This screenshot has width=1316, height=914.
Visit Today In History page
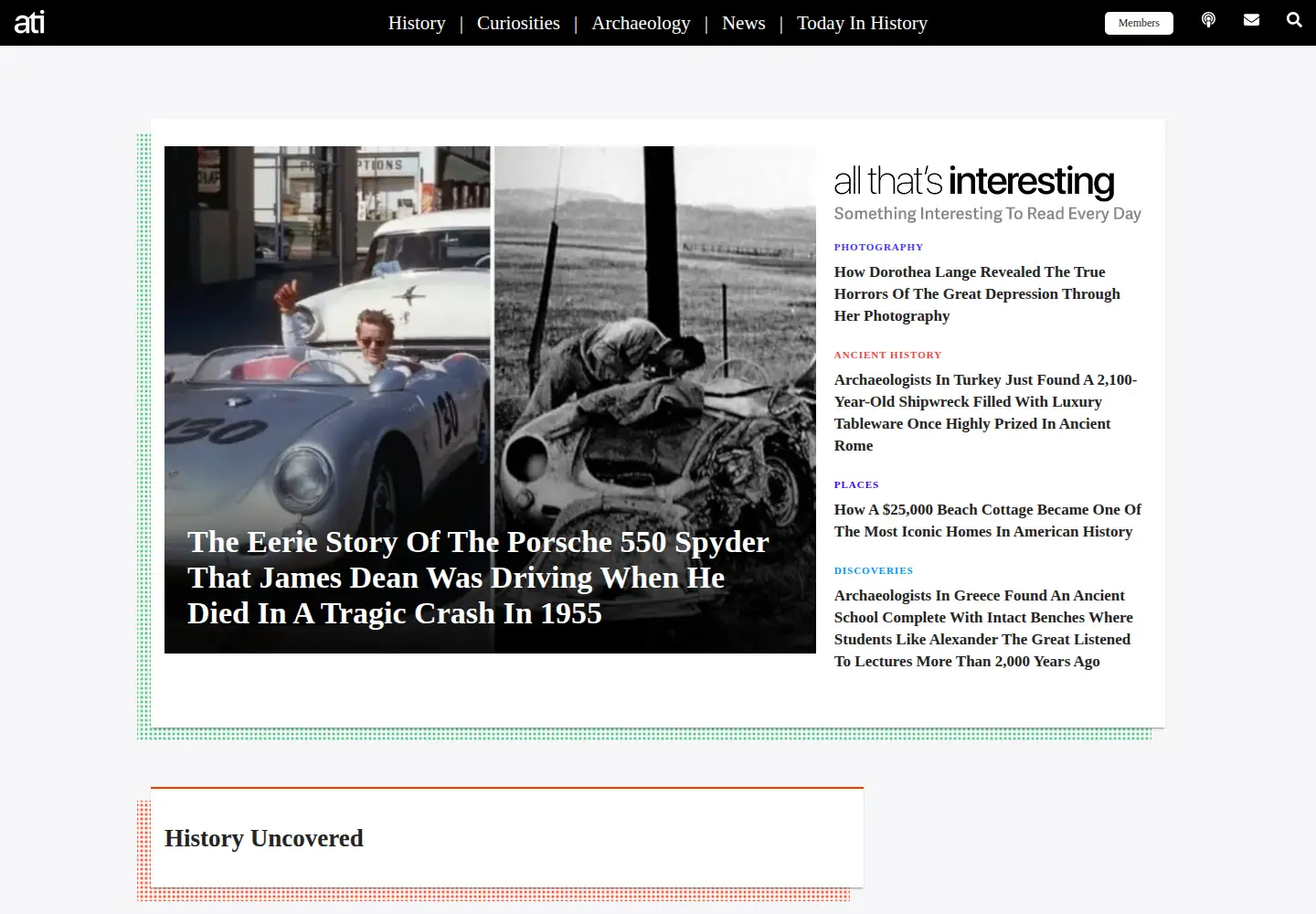(862, 23)
